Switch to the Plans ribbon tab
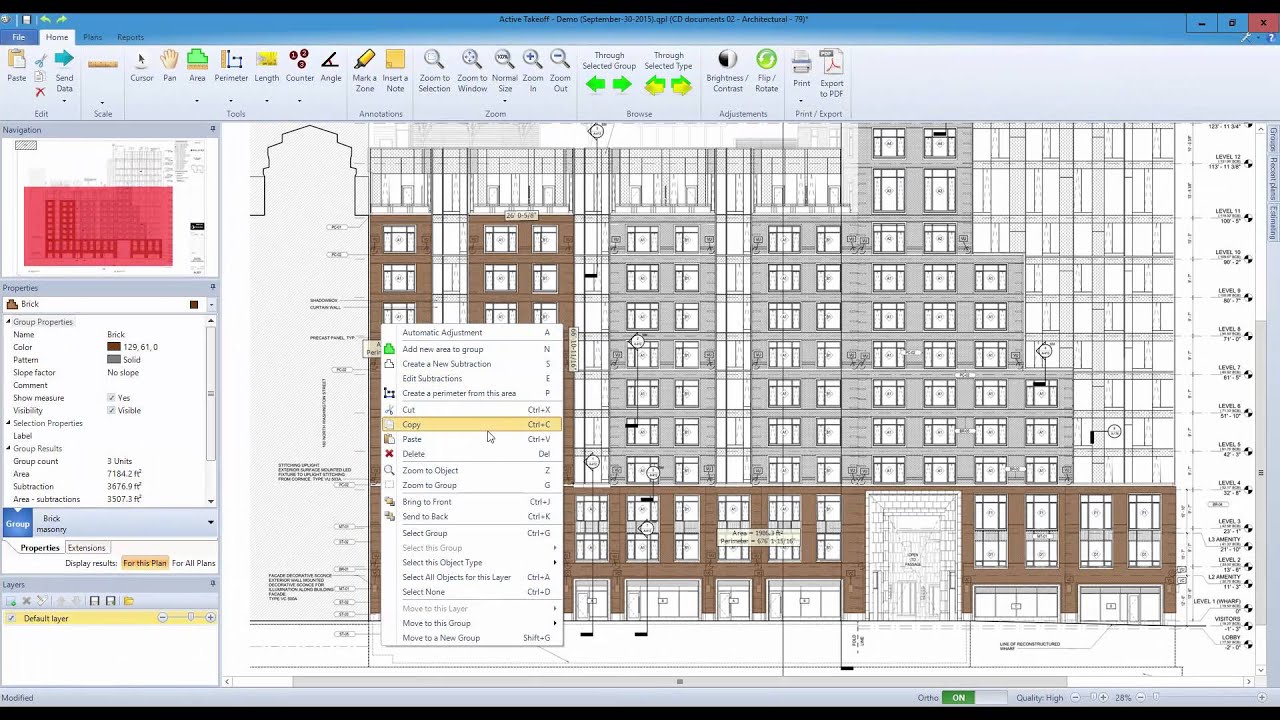This screenshot has height=720, width=1280. click(92, 37)
